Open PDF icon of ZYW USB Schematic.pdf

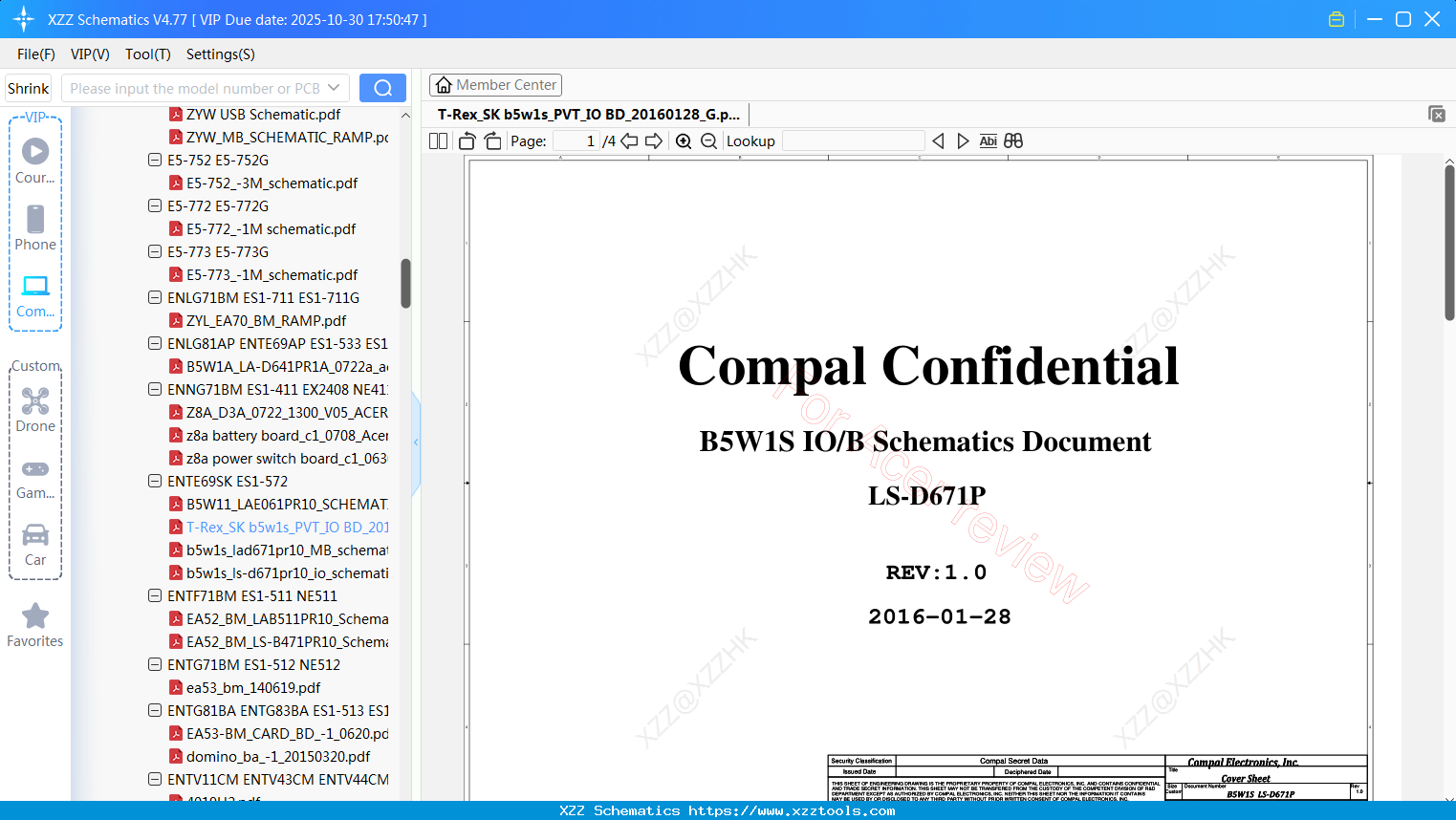pos(176,114)
